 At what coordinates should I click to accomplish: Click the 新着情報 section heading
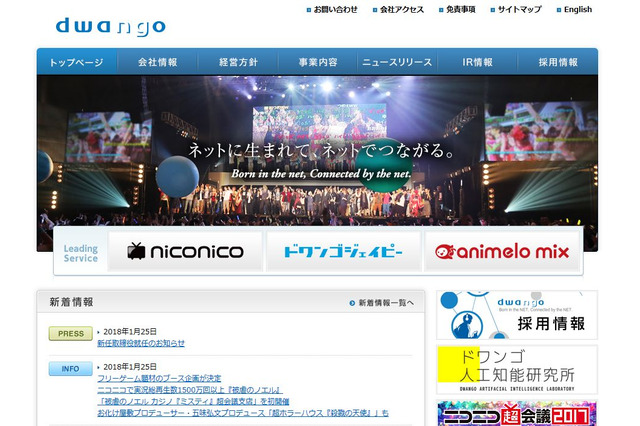click(x=71, y=302)
